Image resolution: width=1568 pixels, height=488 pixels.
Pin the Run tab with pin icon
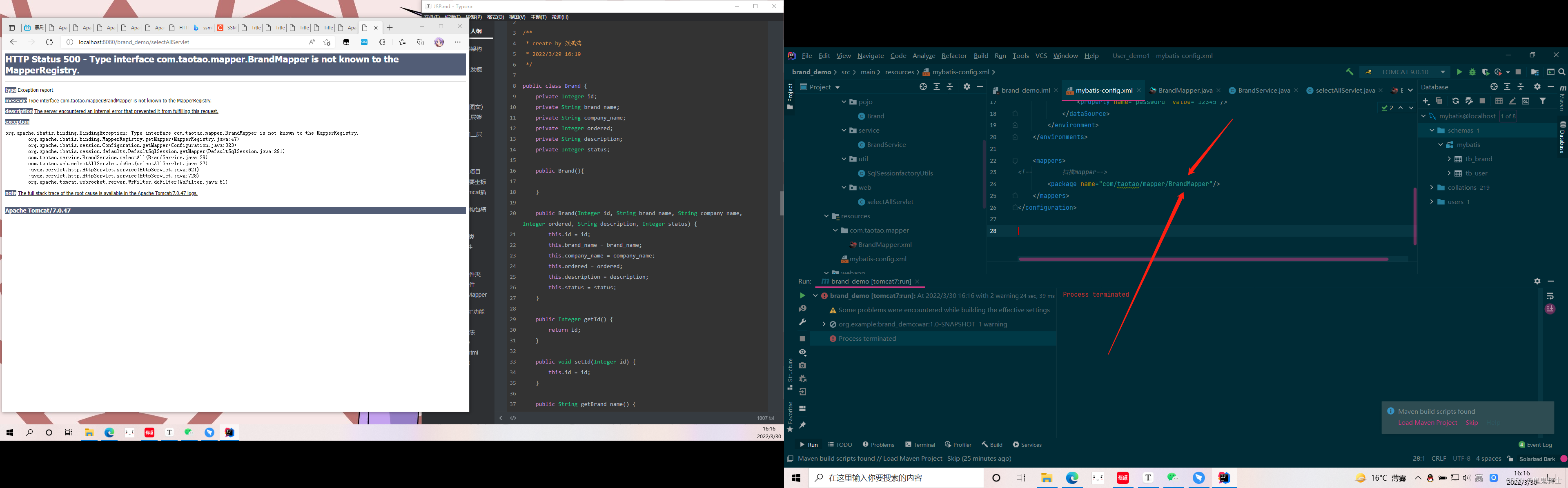pyautogui.click(x=802, y=425)
